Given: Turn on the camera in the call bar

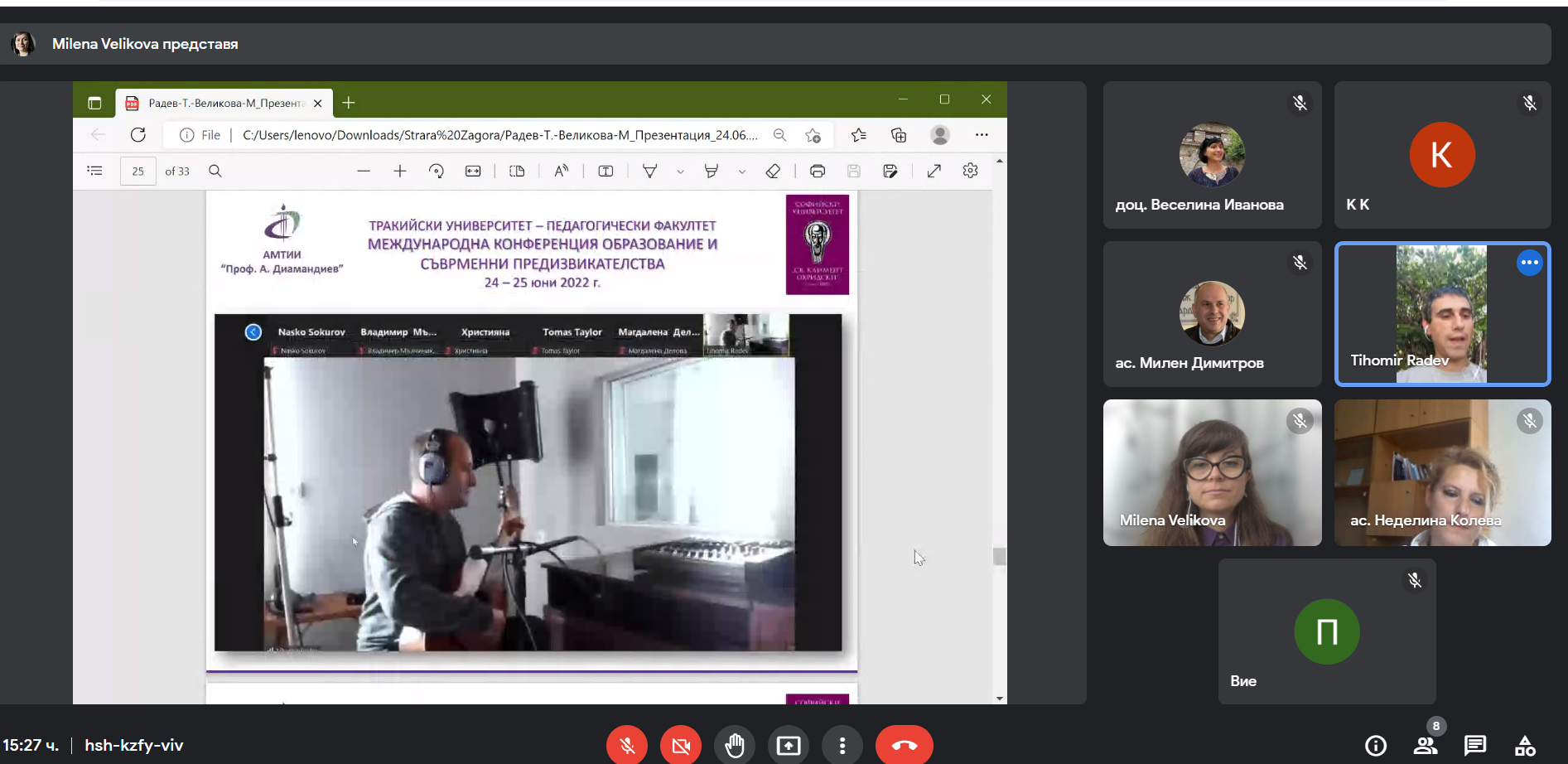Looking at the screenshot, I should (681, 746).
